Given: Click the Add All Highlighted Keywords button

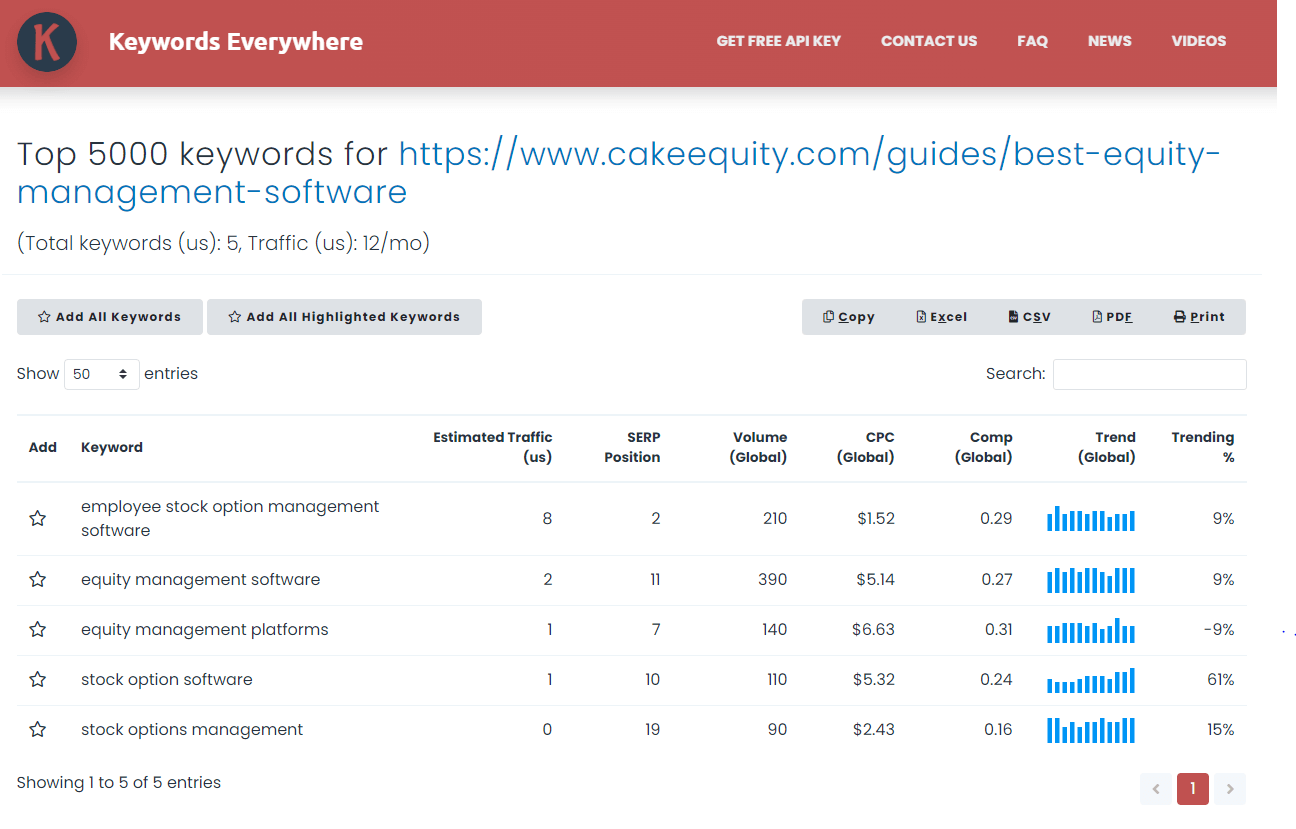Looking at the screenshot, I should coord(344,316).
